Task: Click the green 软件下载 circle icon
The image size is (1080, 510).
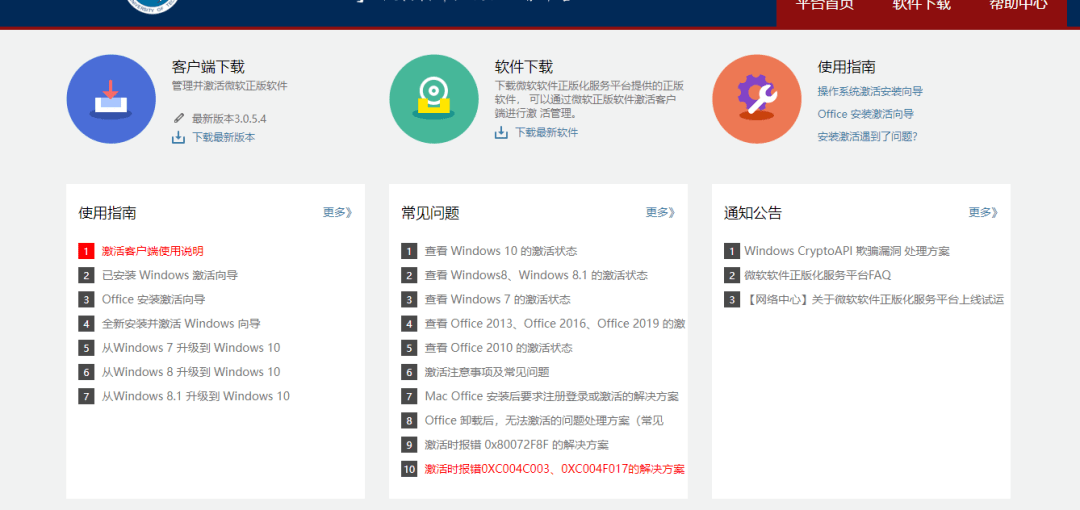Action: point(434,99)
